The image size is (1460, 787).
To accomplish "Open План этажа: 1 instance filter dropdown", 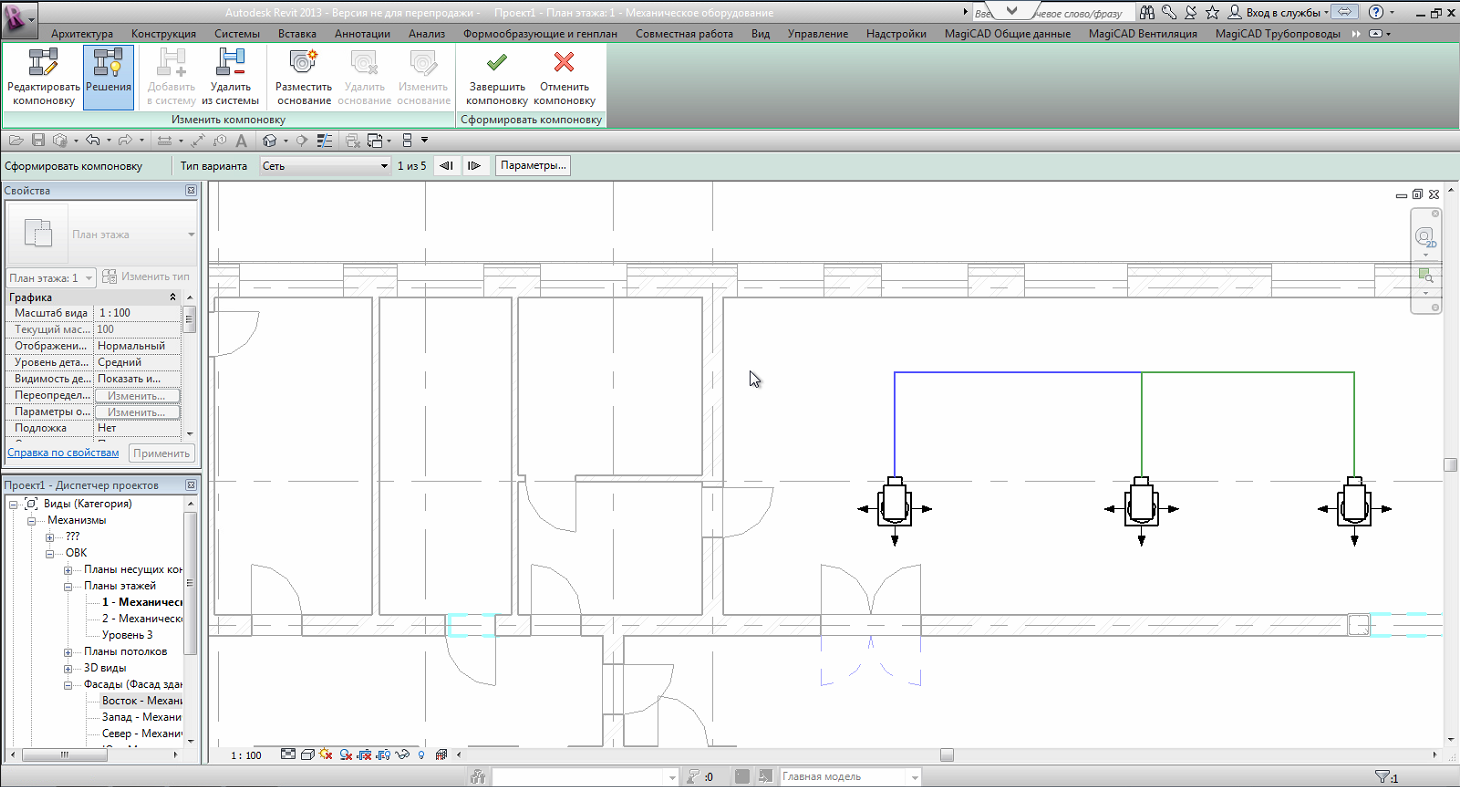I will coord(51,277).
